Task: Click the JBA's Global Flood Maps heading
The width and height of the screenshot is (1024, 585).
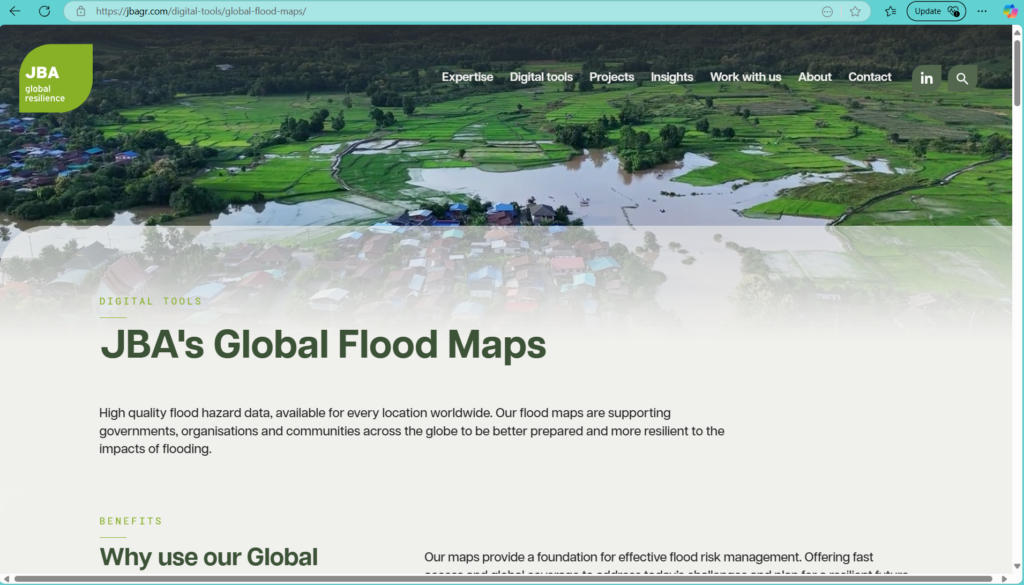Action: click(323, 345)
